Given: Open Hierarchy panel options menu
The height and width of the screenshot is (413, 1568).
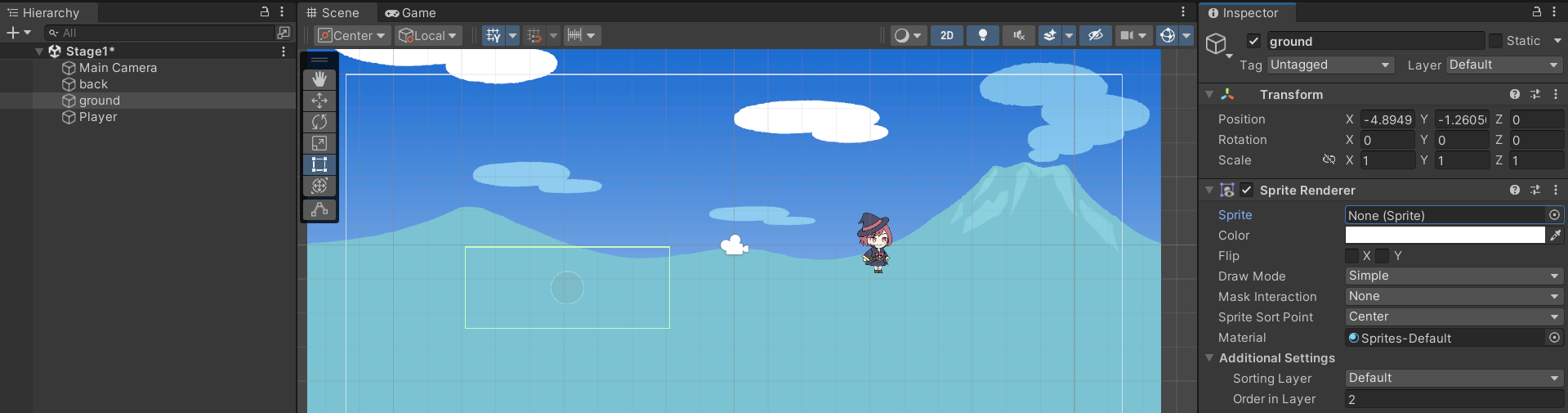Looking at the screenshot, I should pyautogui.click(x=282, y=11).
